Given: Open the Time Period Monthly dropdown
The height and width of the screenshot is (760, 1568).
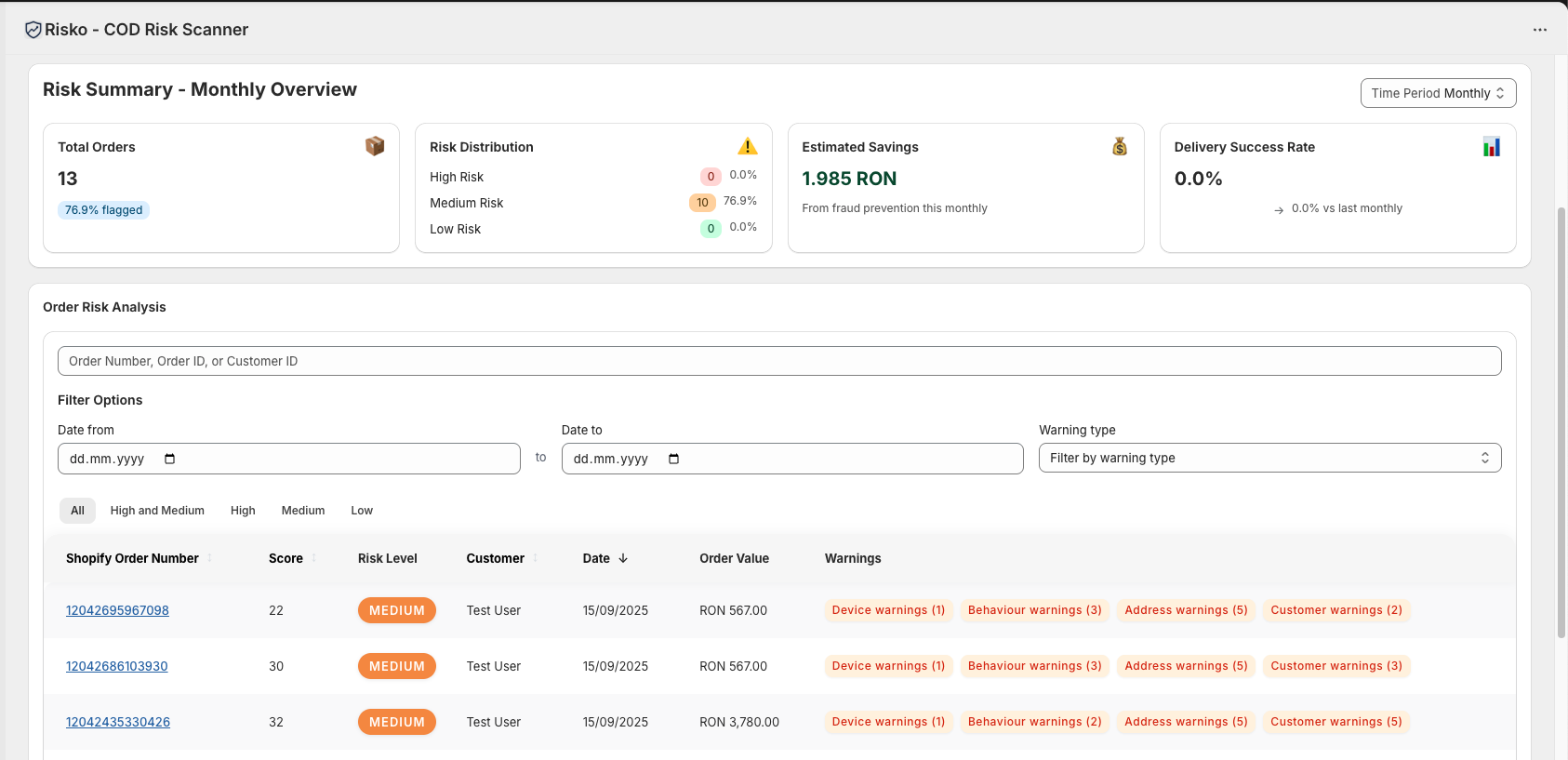Looking at the screenshot, I should point(1438,93).
